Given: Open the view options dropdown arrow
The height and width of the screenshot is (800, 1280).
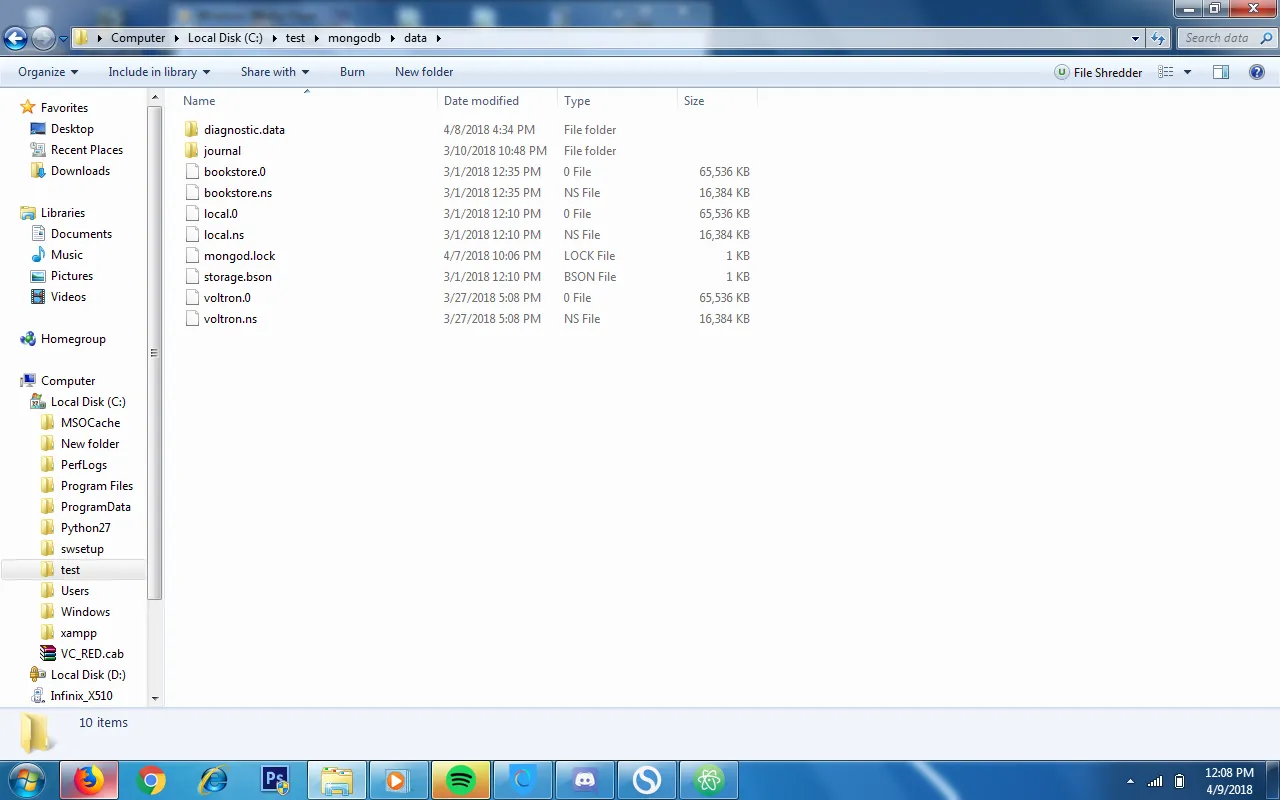Looking at the screenshot, I should pos(1187,72).
